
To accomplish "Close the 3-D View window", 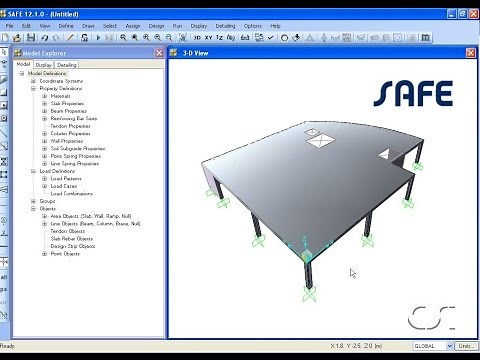I will pos(471,53).
